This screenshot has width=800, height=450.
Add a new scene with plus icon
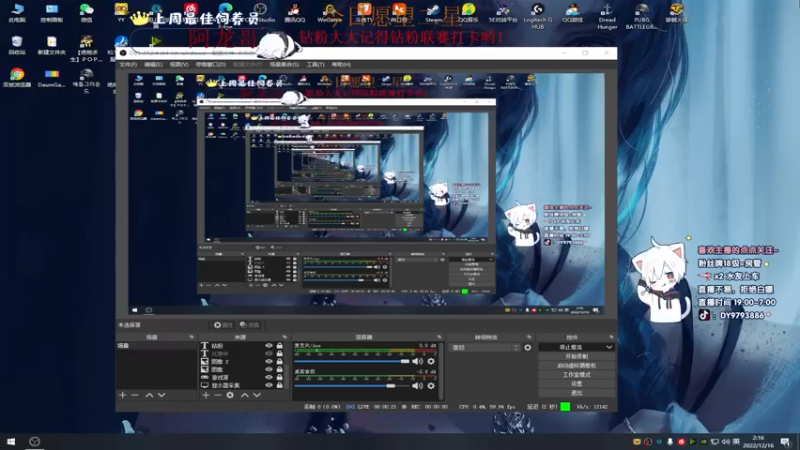(122, 395)
